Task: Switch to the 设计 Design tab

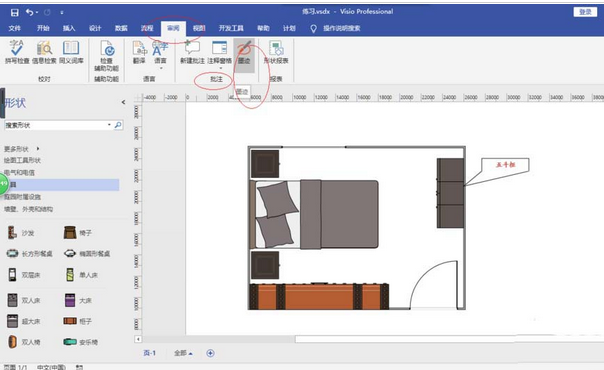Action: click(95, 28)
